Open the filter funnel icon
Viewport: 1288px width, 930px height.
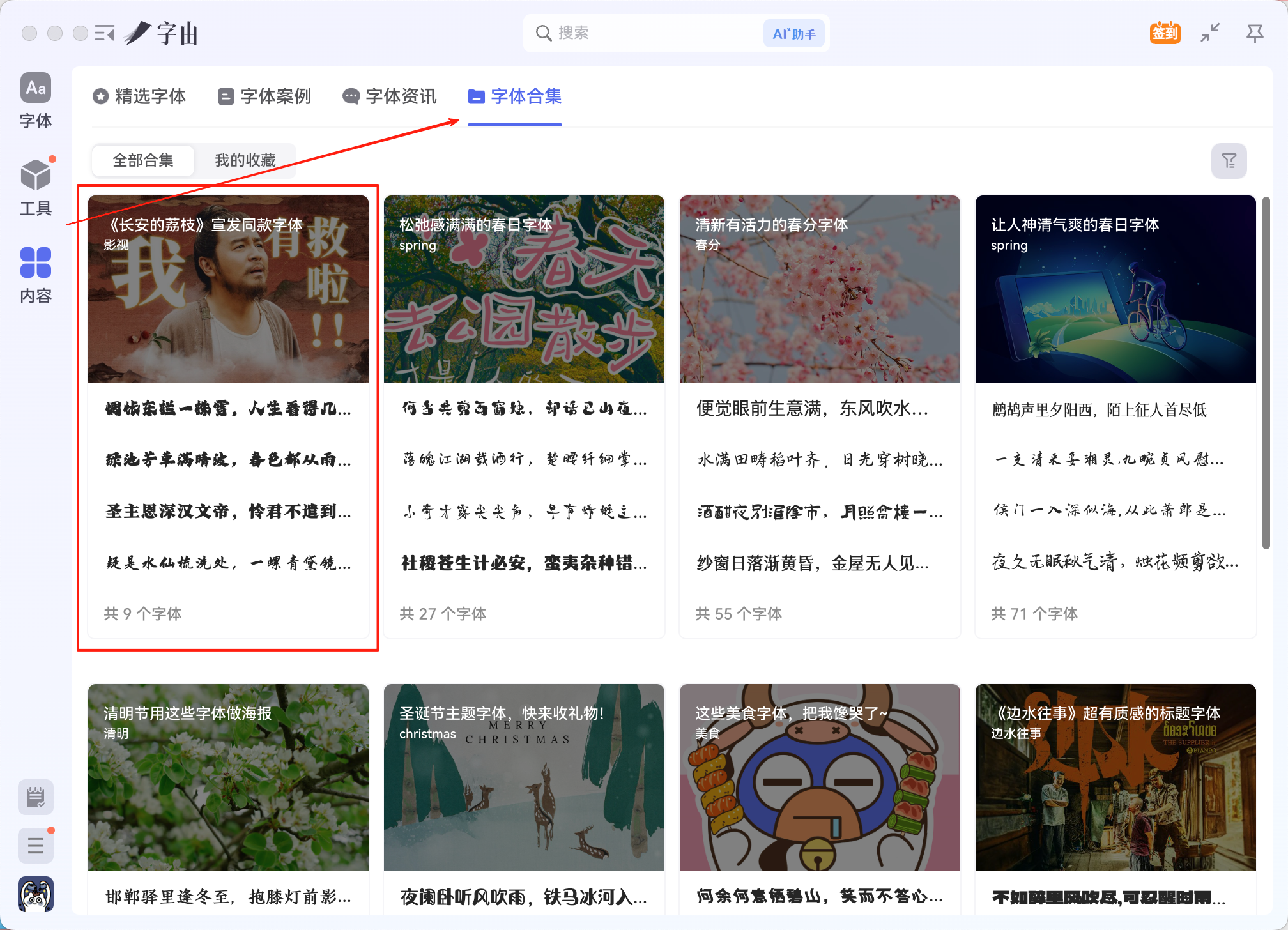[1229, 161]
